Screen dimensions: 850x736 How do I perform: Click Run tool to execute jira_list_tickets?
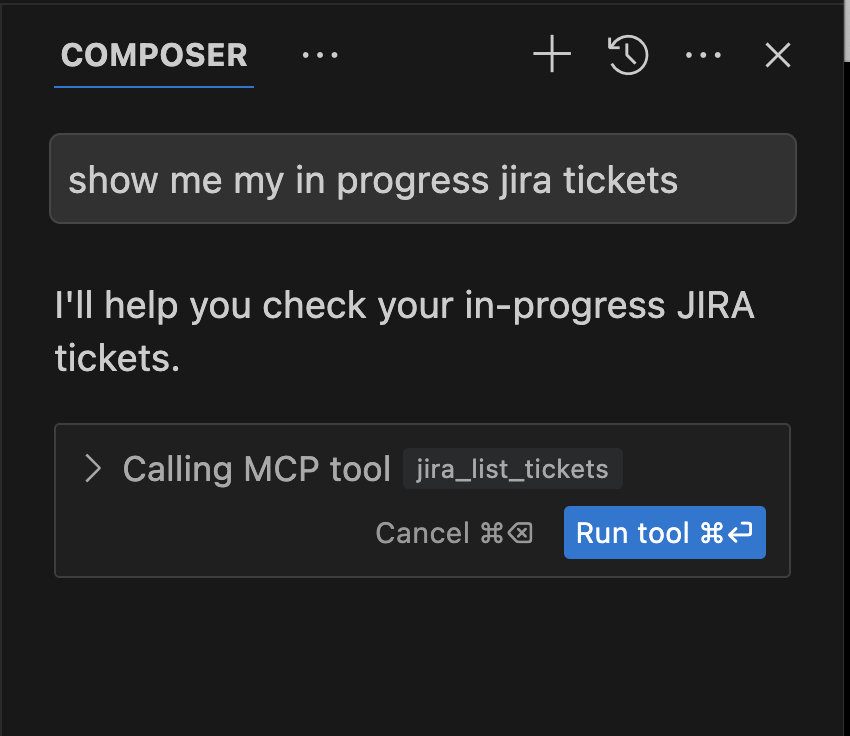tap(664, 532)
